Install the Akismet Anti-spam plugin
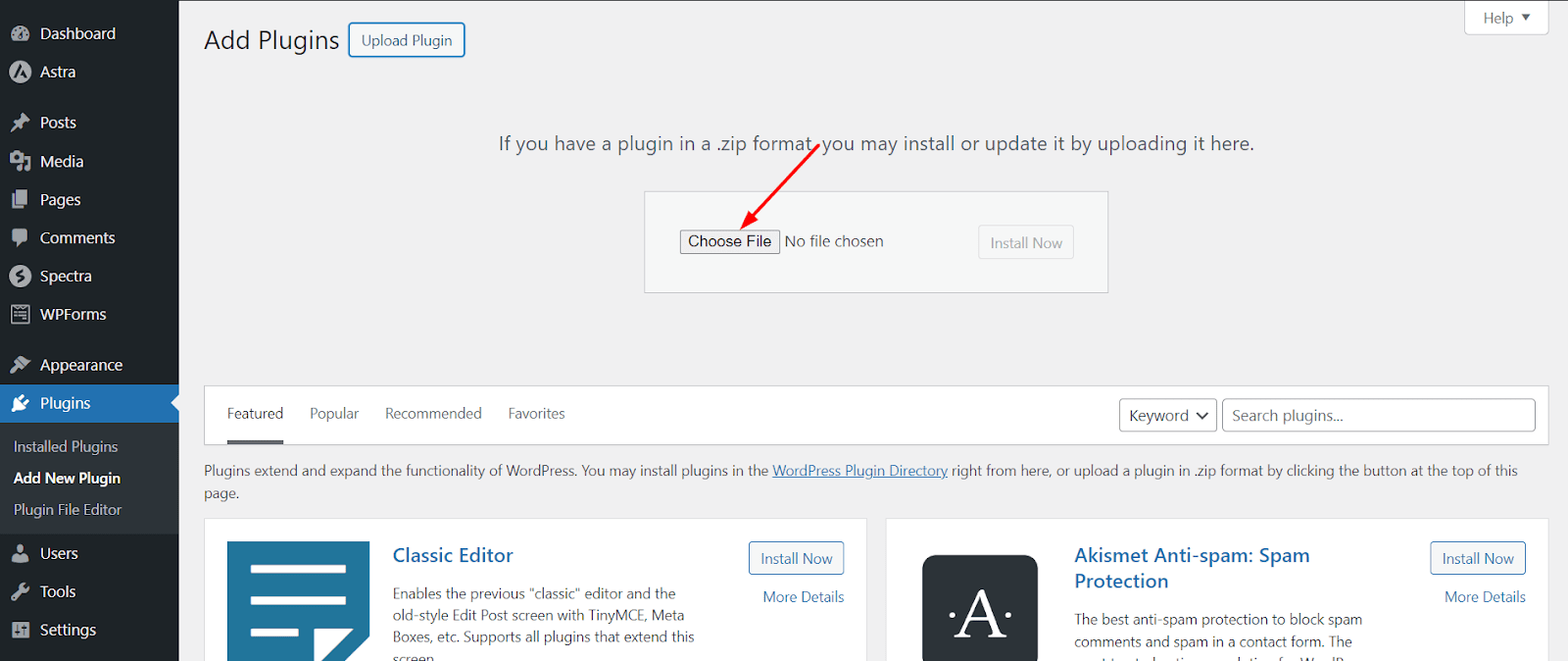Image resolution: width=1568 pixels, height=661 pixels. point(1478,558)
